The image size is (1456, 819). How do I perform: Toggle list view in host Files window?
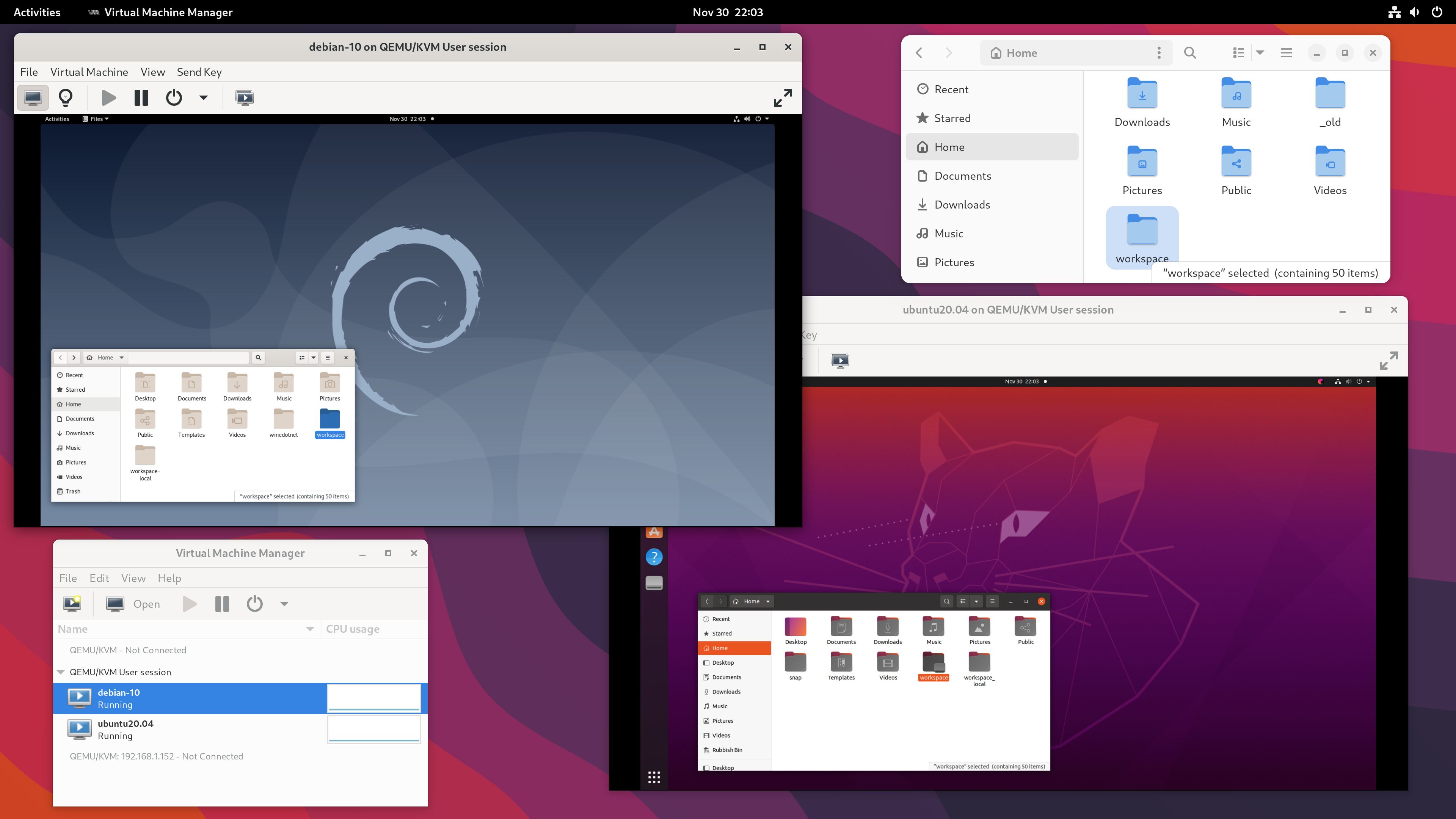coord(1238,53)
